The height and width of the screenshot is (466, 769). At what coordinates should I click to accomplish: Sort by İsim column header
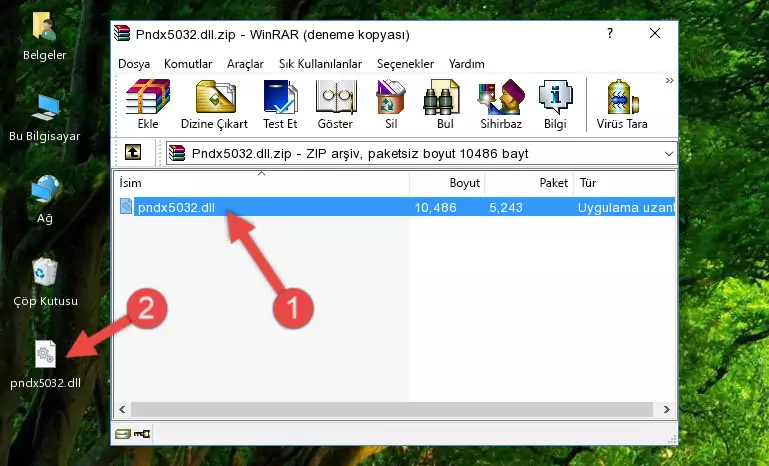pyautogui.click(x=262, y=183)
